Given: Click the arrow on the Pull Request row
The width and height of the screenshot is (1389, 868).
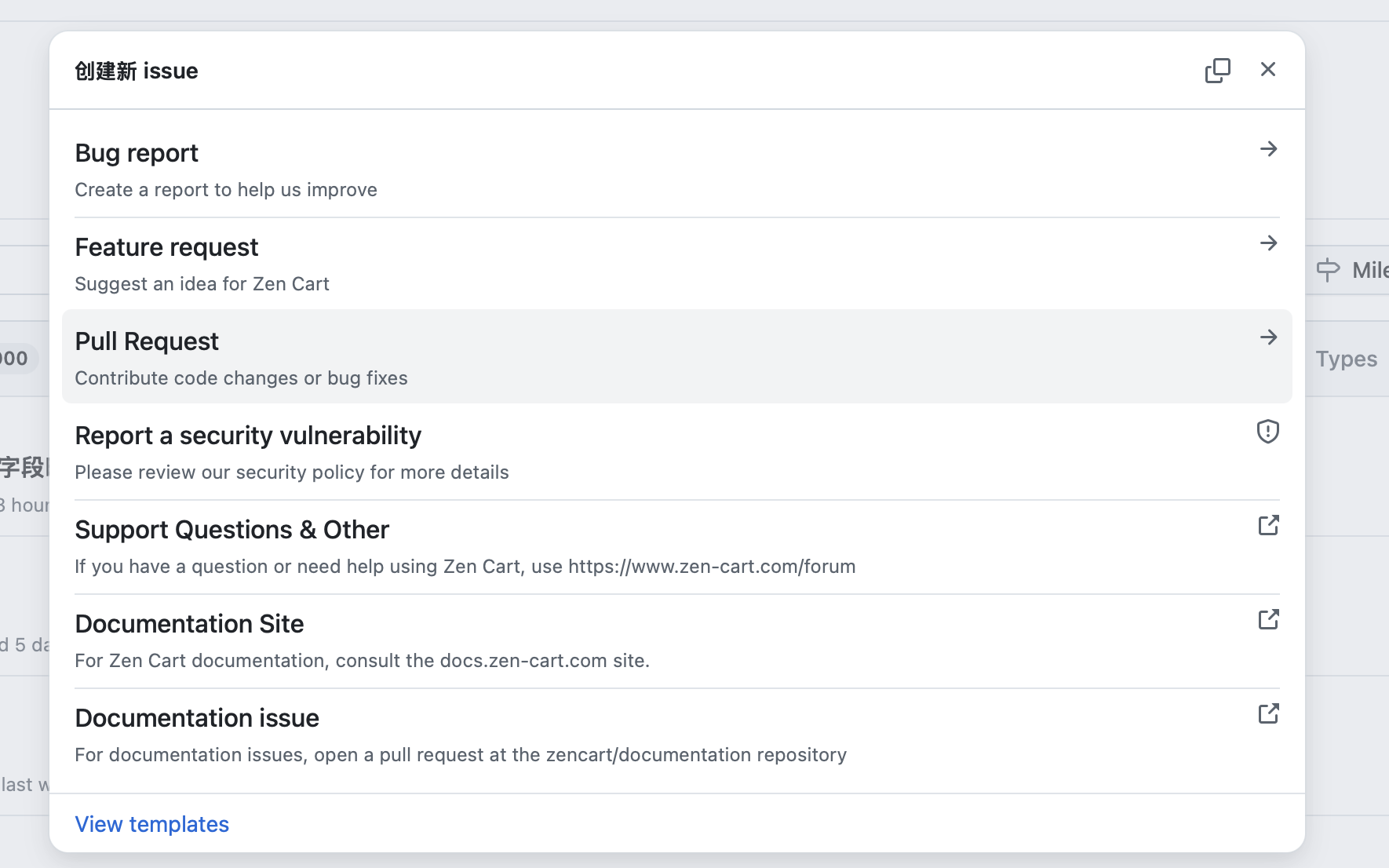Looking at the screenshot, I should [1269, 337].
